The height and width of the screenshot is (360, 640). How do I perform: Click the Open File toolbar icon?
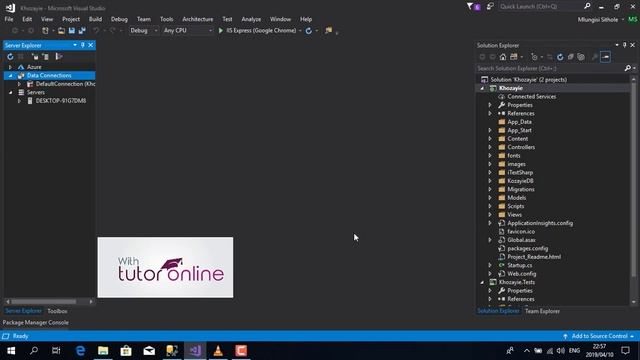[61, 31]
